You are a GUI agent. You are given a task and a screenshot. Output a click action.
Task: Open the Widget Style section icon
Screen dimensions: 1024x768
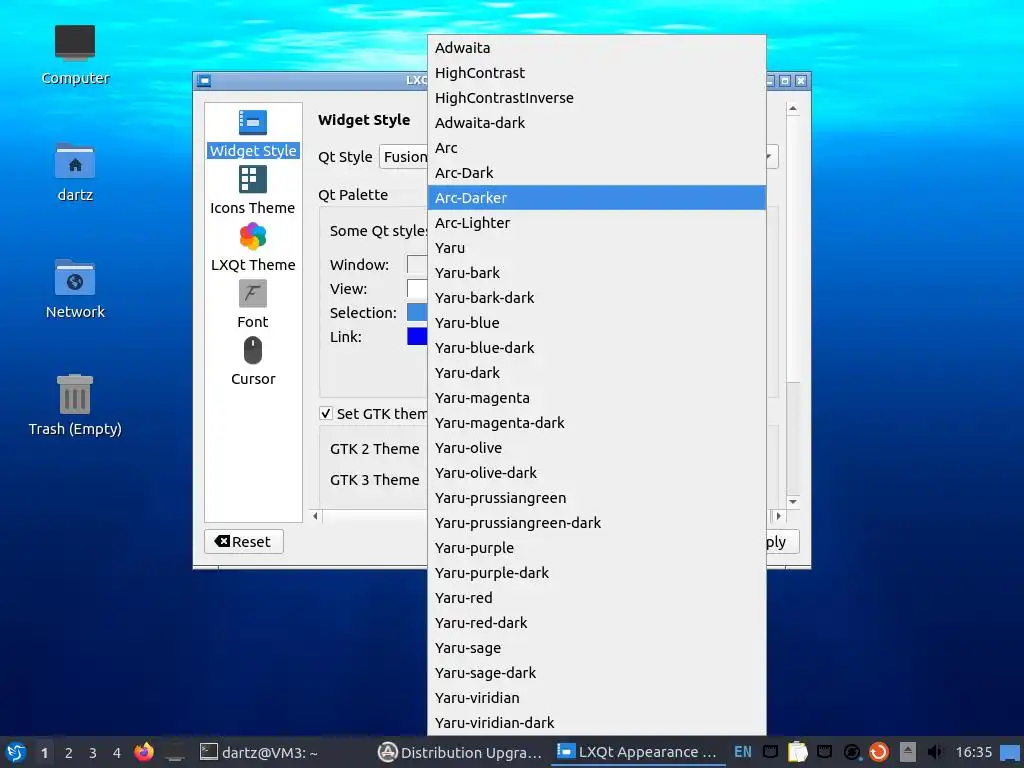(x=253, y=122)
